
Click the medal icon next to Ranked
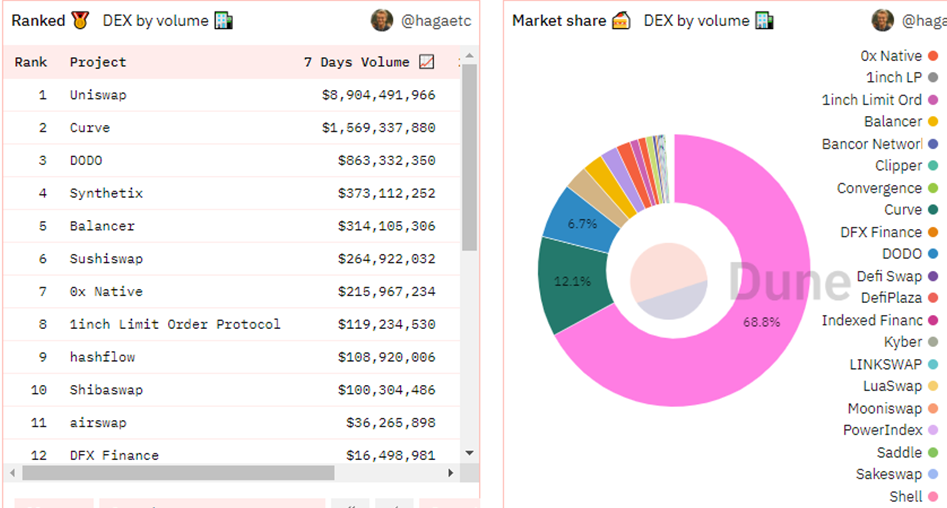click(x=80, y=21)
